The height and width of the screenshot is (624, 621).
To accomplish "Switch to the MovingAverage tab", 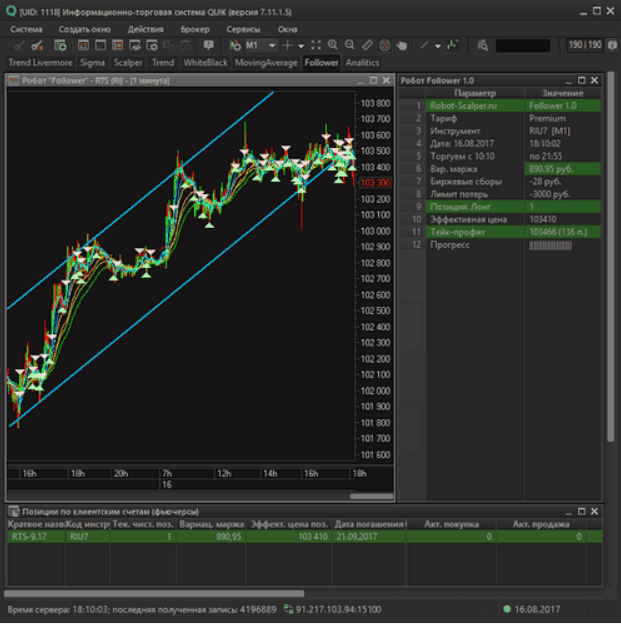I will (x=266, y=63).
